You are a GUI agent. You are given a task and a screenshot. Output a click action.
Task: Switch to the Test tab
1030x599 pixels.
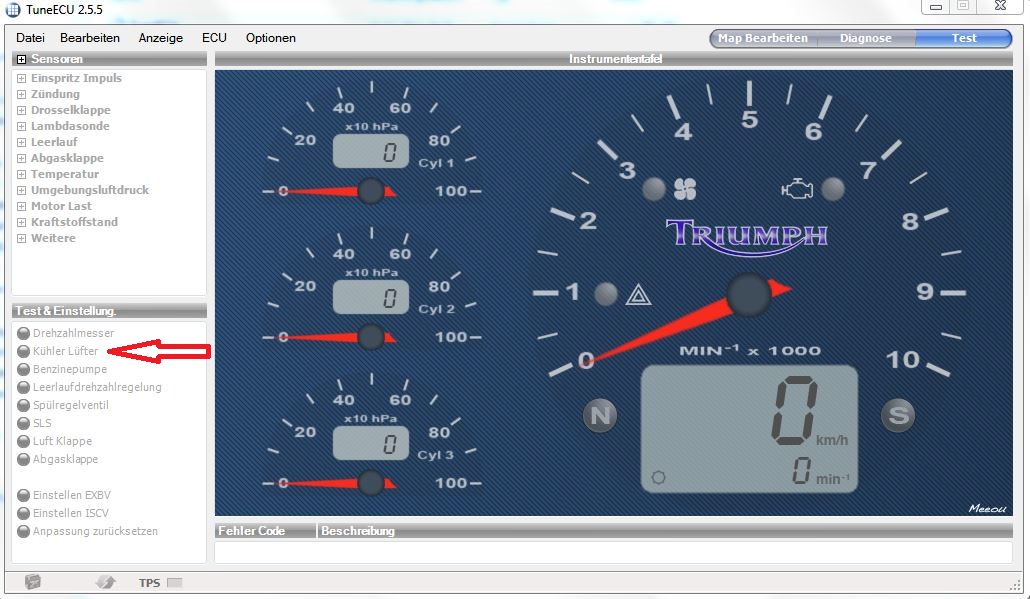pyautogui.click(x=964, y=38)
